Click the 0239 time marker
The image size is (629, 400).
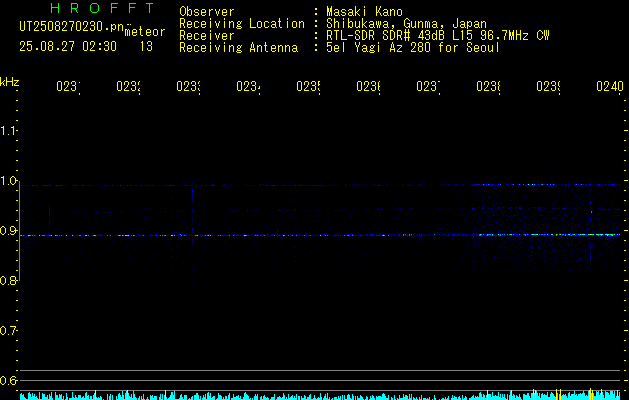click(x=548, y=86)
